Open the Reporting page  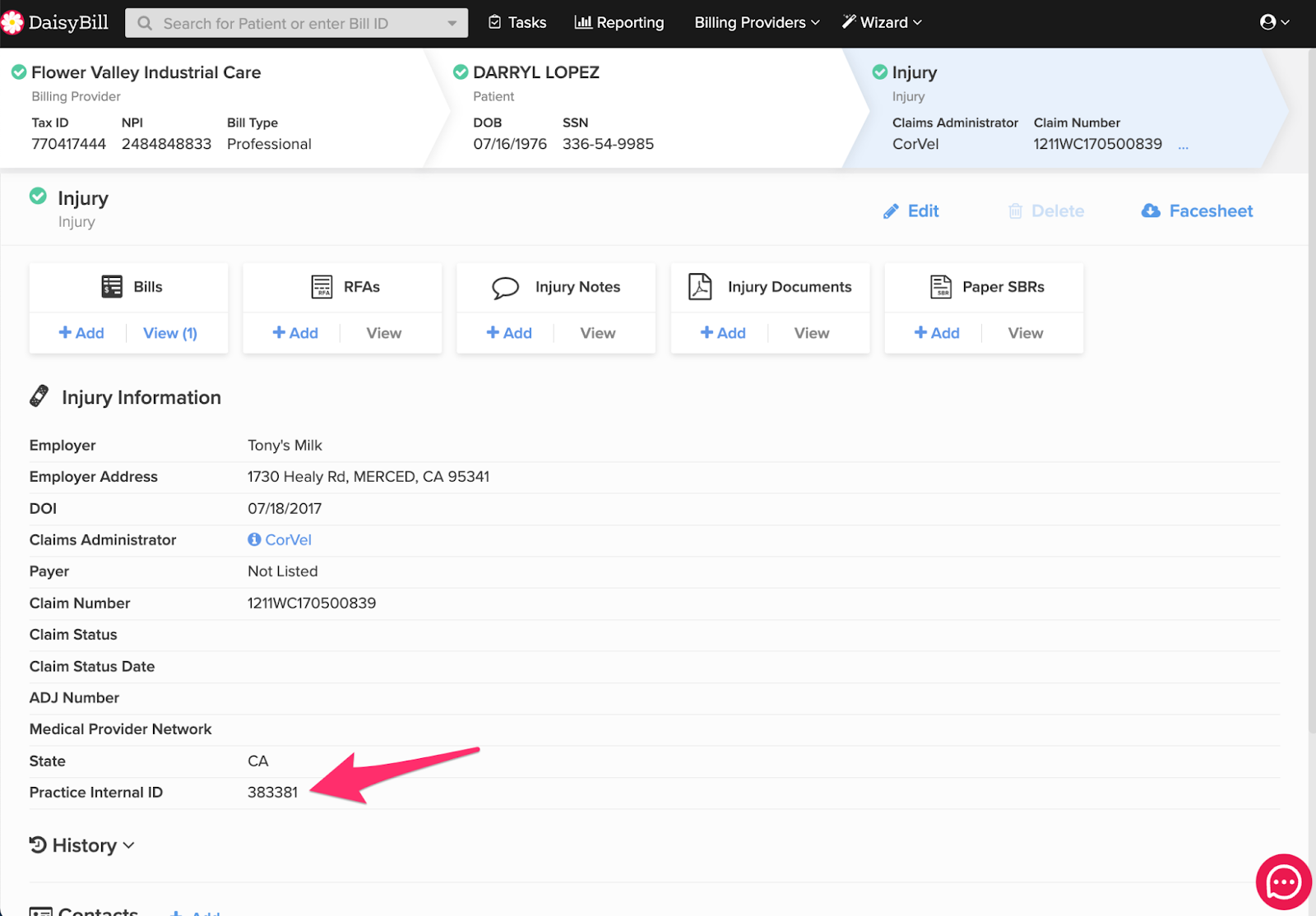click(x=619, y=22)
